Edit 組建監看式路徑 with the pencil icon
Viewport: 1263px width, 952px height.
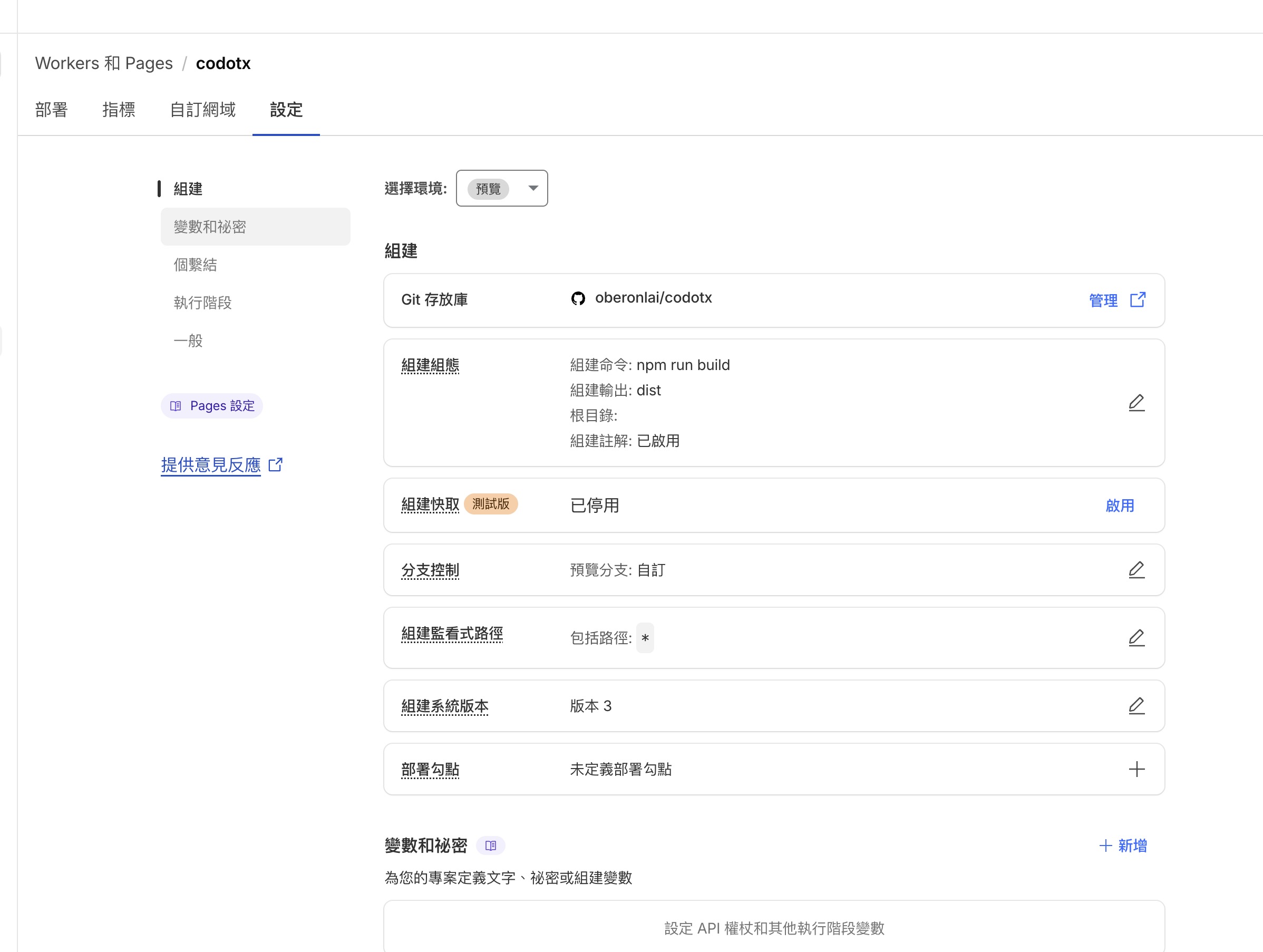(x=1137, y=638)
